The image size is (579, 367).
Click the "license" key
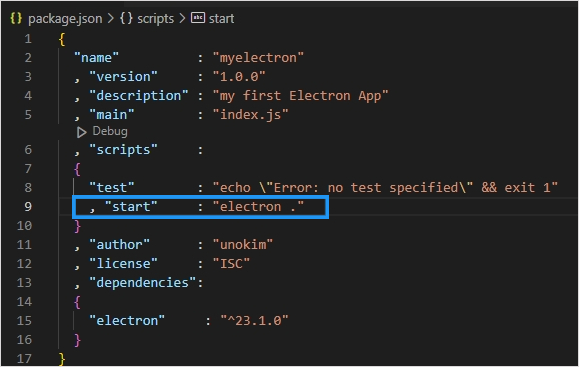[x=123, y=264]
